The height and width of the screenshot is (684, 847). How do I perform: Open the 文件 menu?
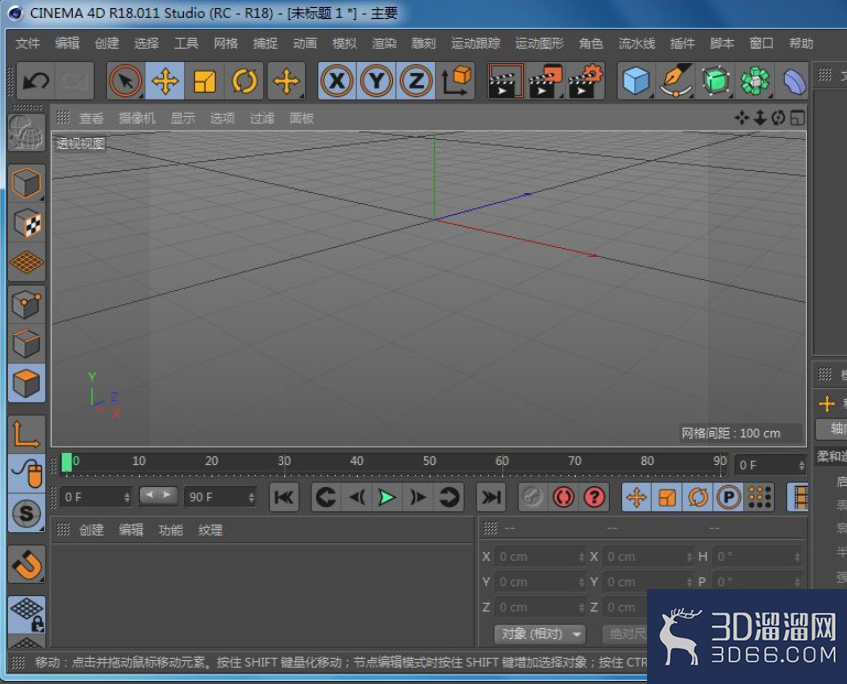[x=28, y=43]
